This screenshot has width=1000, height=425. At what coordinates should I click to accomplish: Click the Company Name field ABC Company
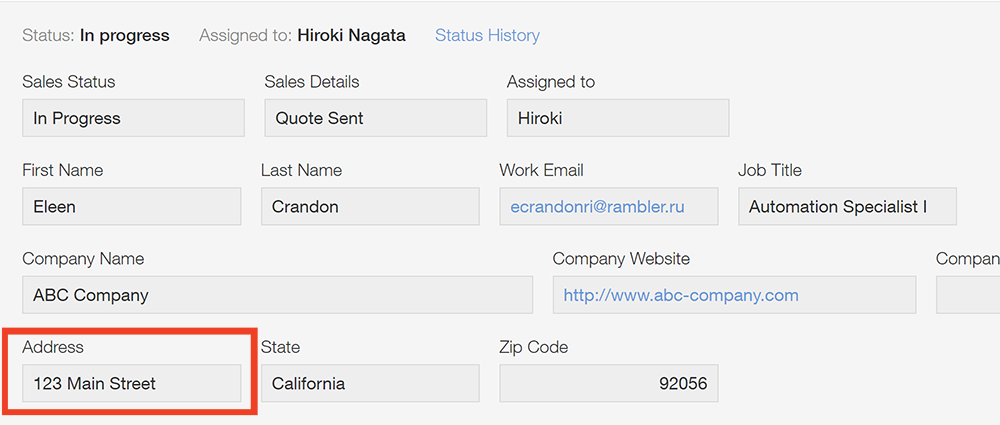pos(277,295)
